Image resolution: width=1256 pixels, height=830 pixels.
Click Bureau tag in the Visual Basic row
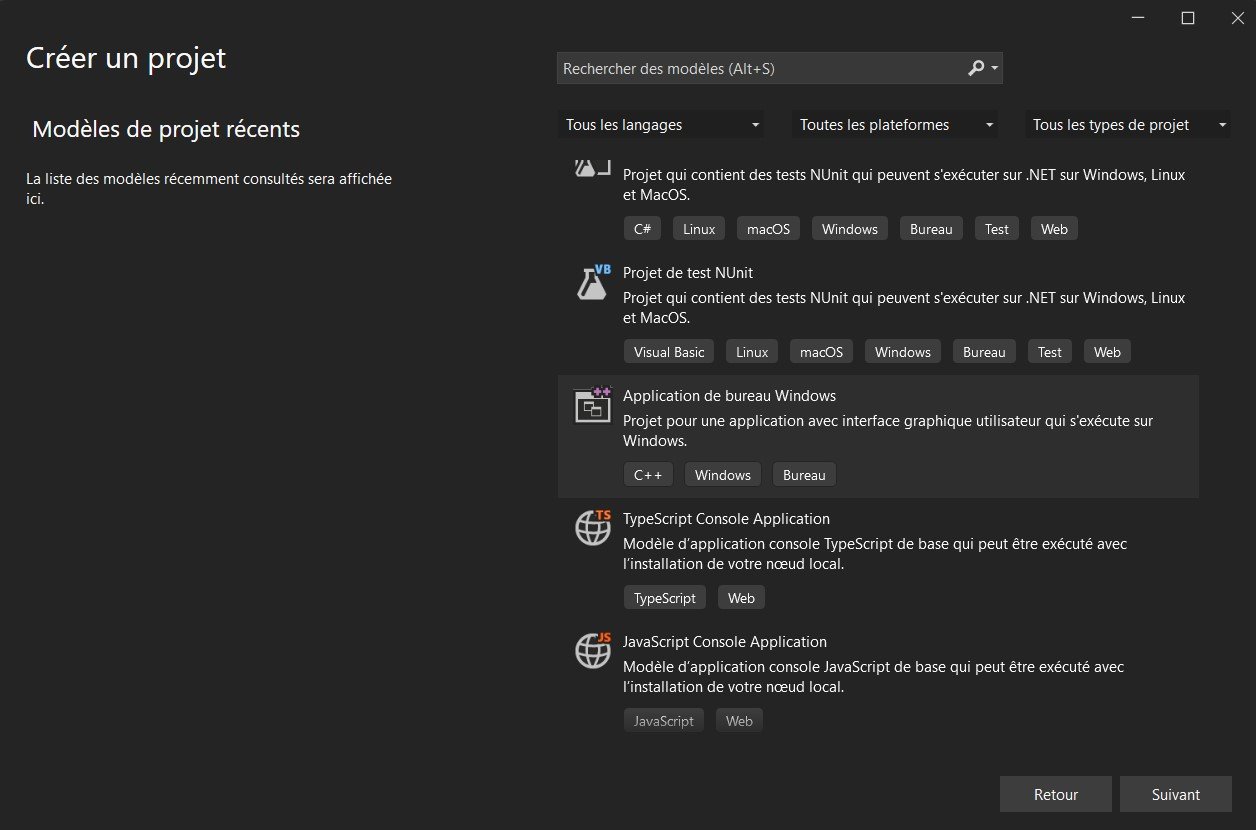click(984, 352)
